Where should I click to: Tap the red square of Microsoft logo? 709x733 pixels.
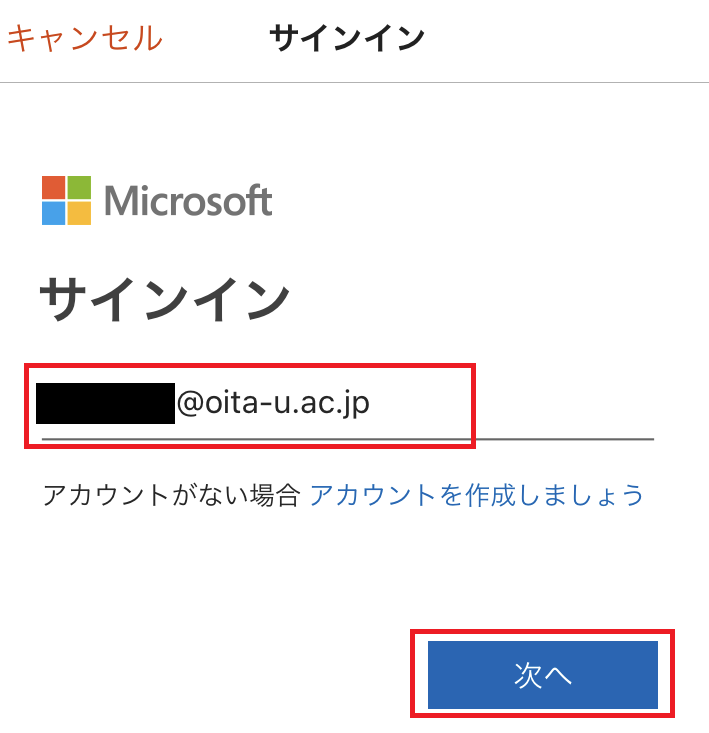[x=53, y=187]
